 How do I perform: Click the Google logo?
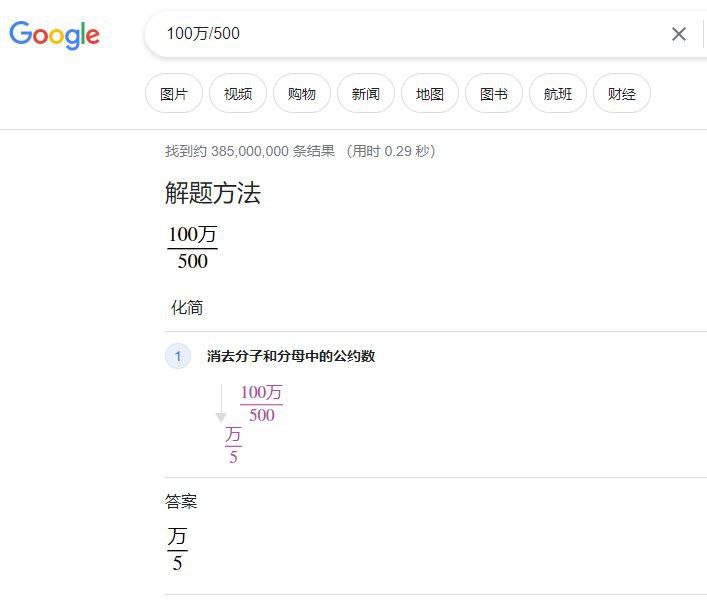55,35
